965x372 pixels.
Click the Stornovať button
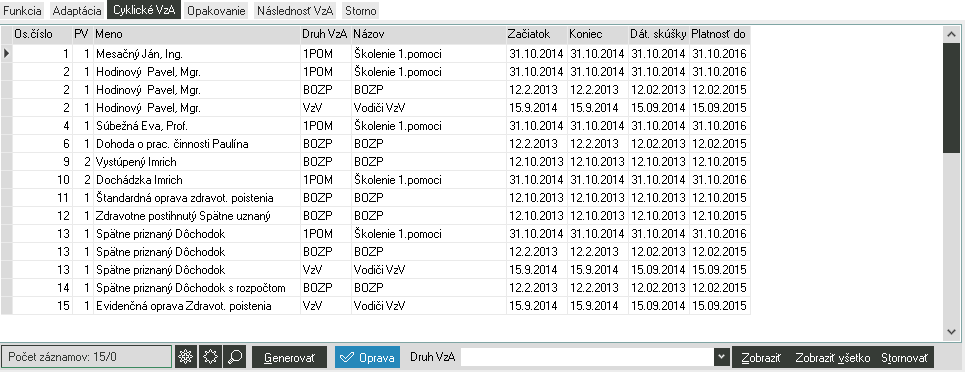(905, 357)
